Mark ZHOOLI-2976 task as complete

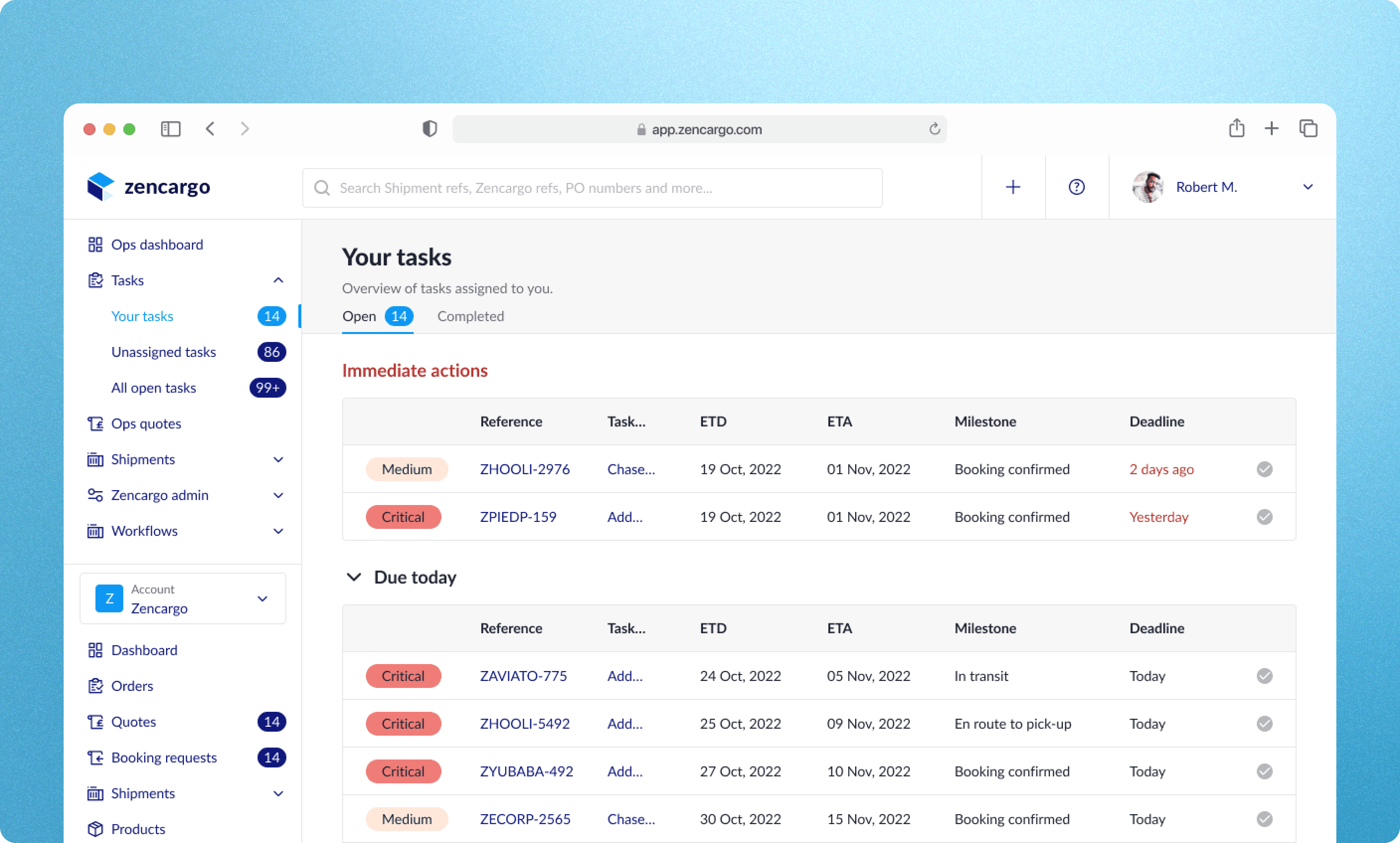click(x=1264, y=469)
